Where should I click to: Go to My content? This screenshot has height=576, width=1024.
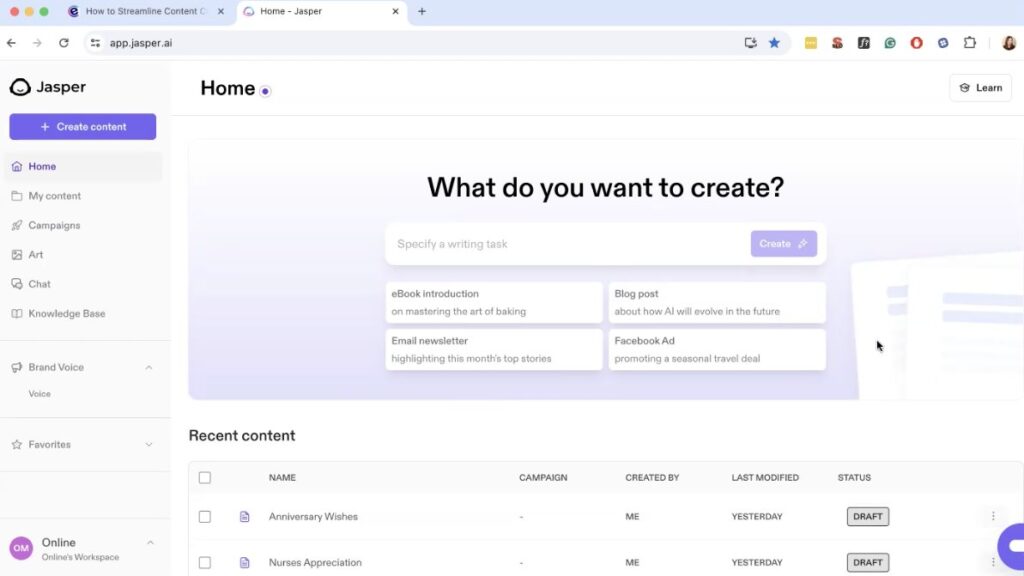pos(52,196)
